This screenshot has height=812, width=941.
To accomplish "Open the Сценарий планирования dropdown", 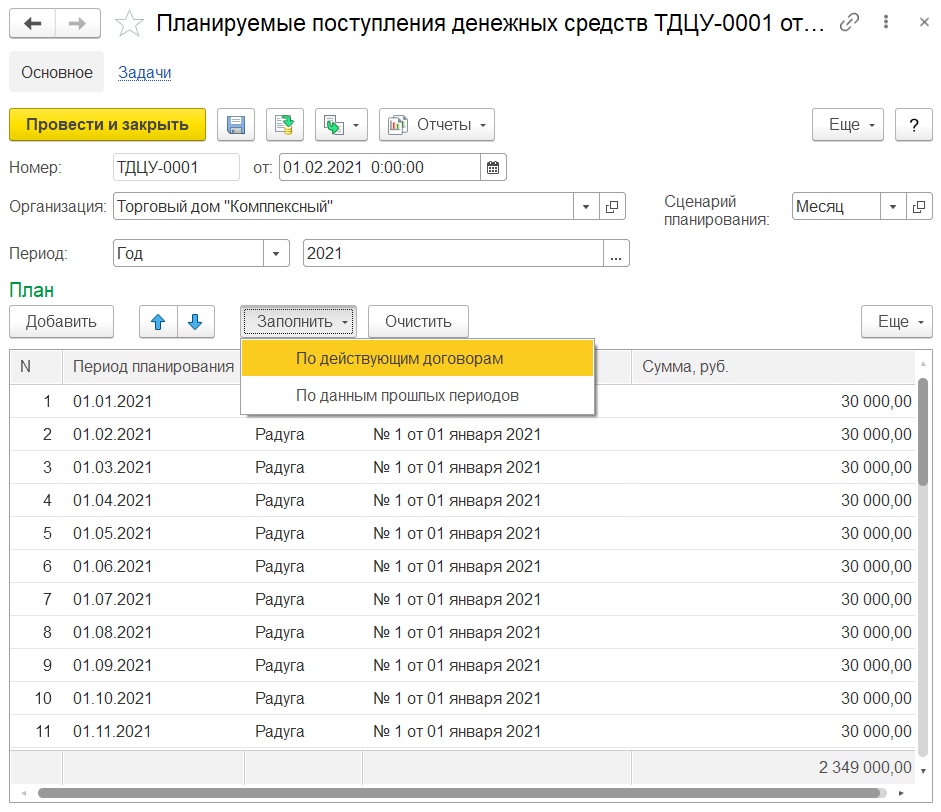I will [893, 207].
